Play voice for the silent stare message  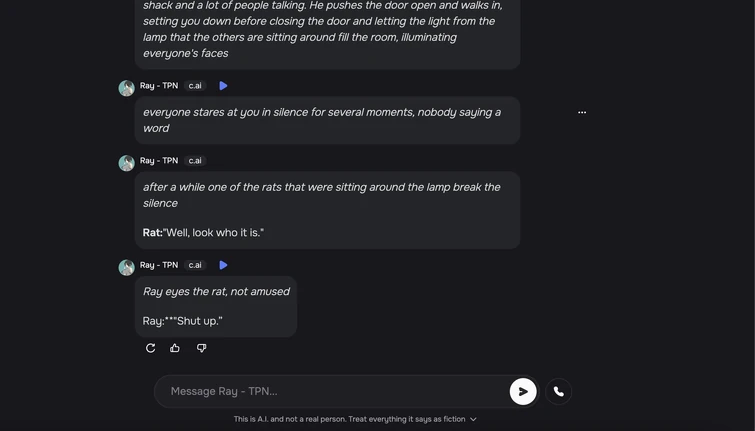point(223,86)
